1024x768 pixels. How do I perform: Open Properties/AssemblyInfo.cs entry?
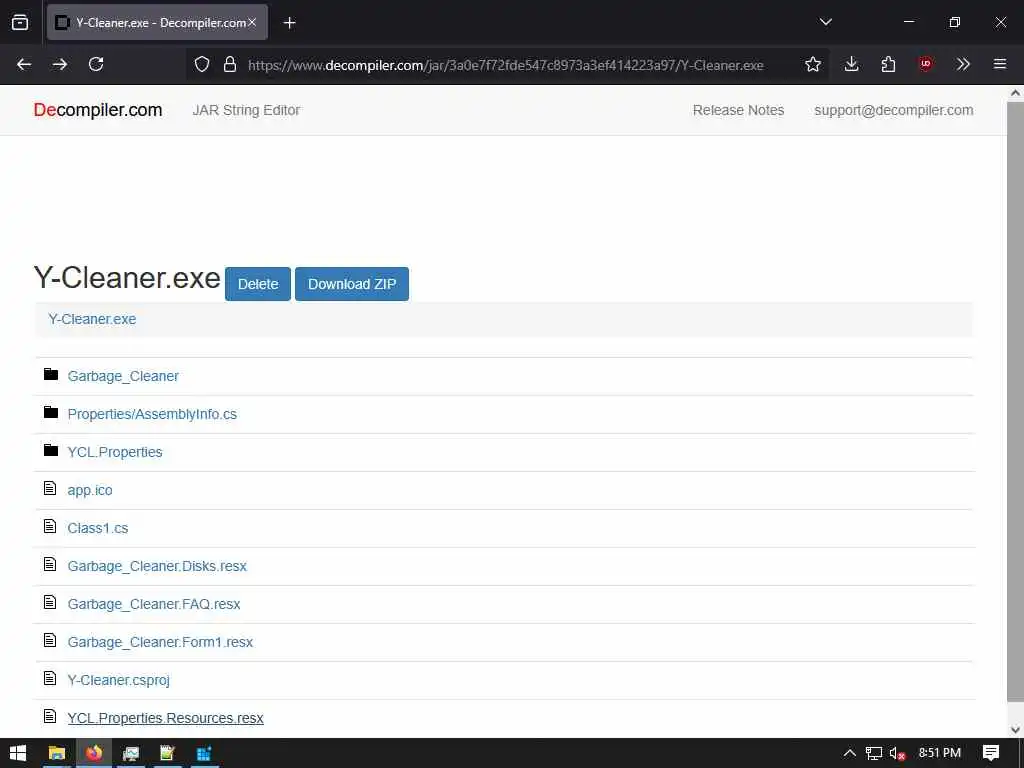tap(152, 414)
